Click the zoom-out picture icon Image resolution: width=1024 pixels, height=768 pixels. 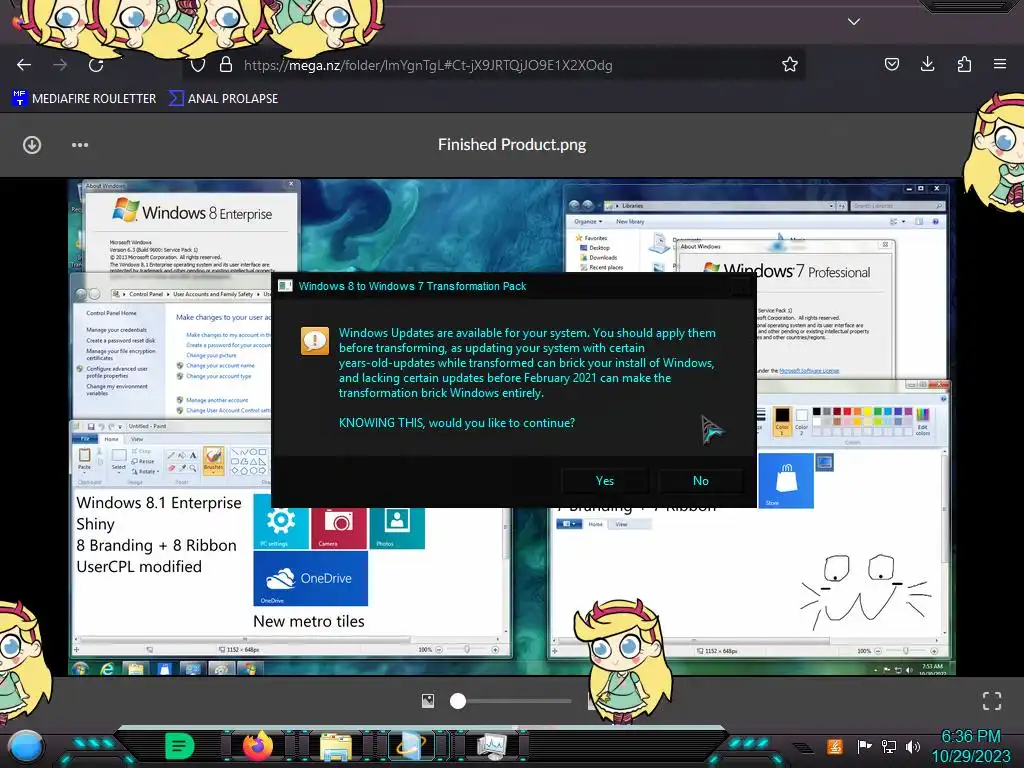[428, 701]
